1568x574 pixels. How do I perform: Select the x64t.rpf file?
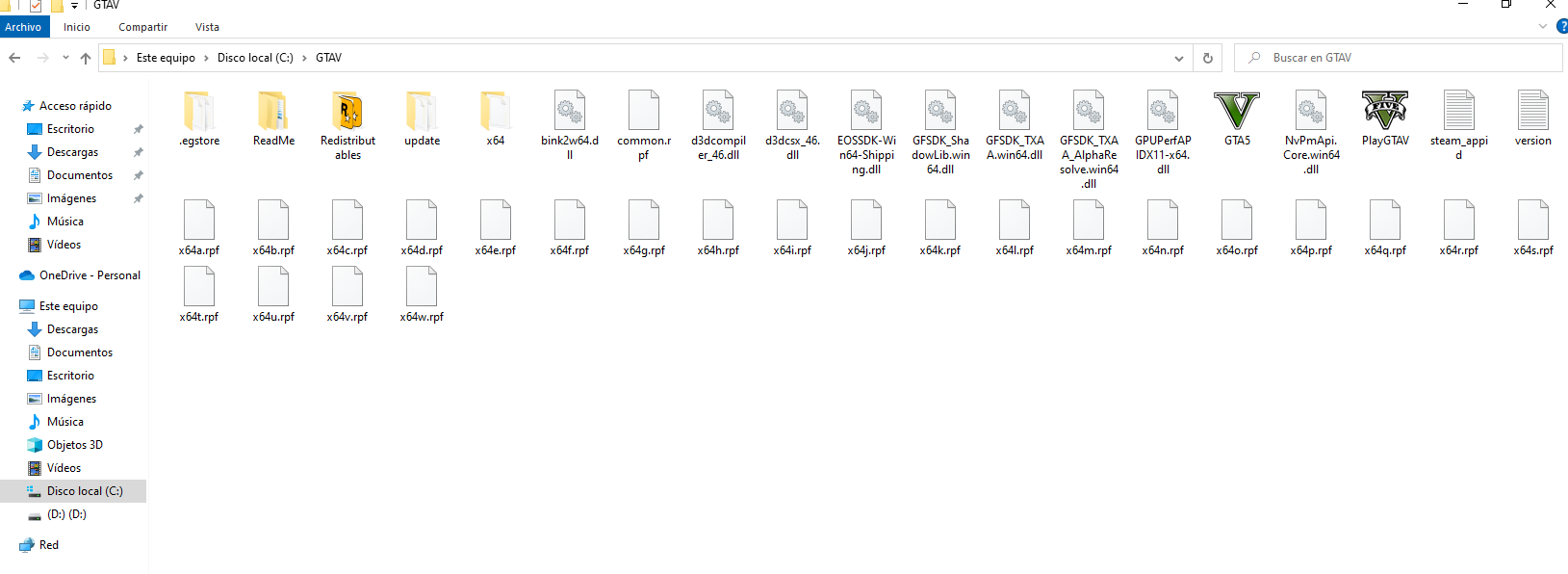[199, 295]
